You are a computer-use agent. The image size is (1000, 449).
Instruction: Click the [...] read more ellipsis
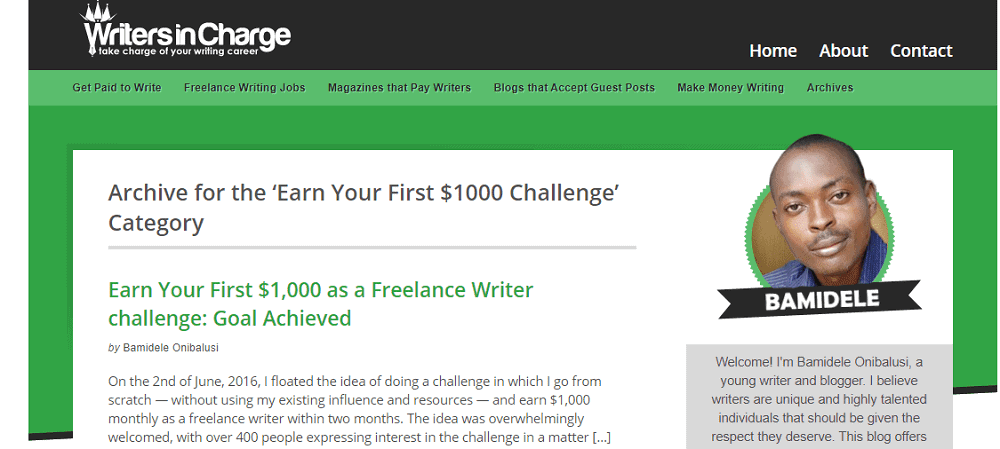pyautogui.click(x=601, y=437)
